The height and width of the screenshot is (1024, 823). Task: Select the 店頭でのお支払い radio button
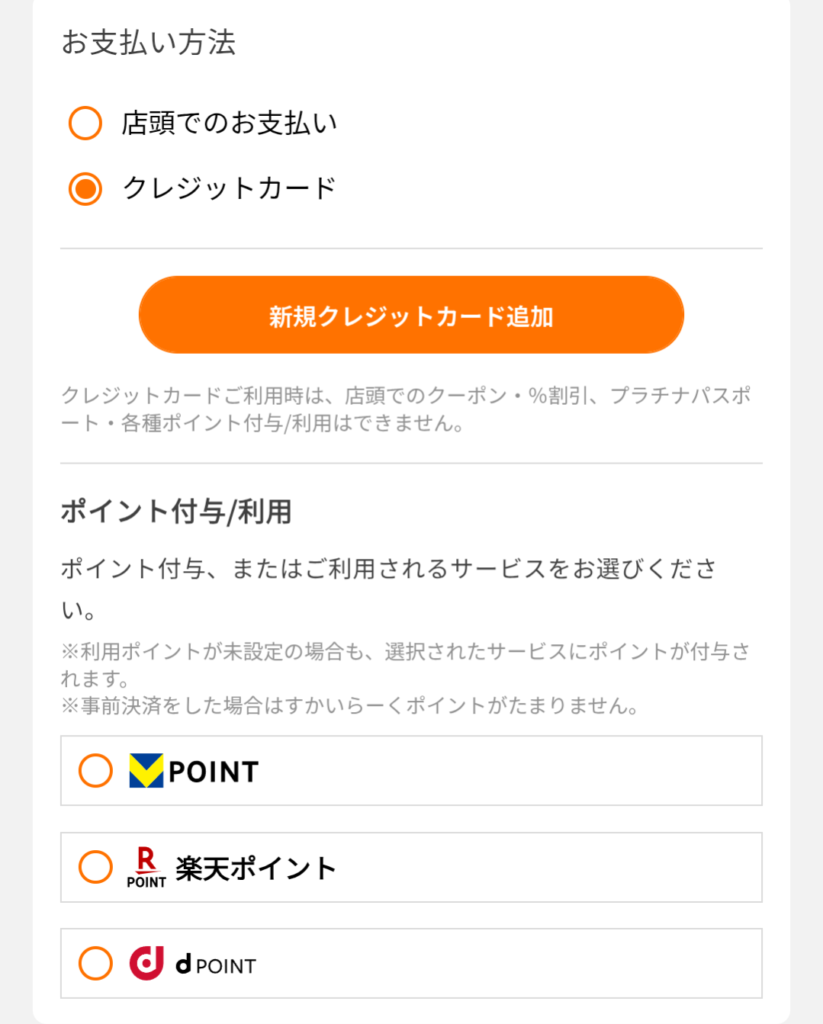85,123
